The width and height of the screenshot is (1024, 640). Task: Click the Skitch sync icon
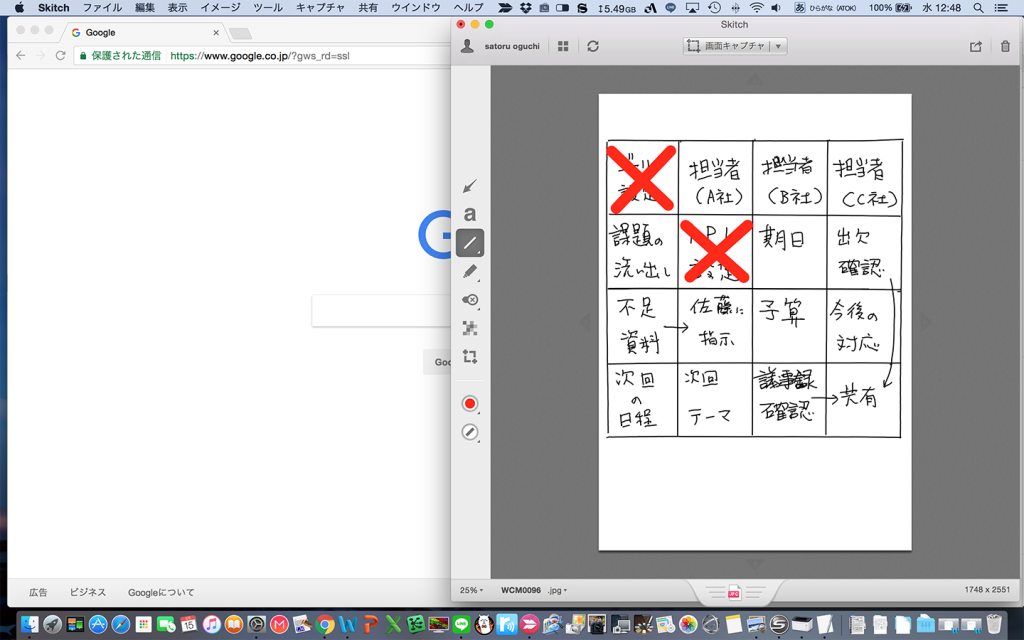593,46
